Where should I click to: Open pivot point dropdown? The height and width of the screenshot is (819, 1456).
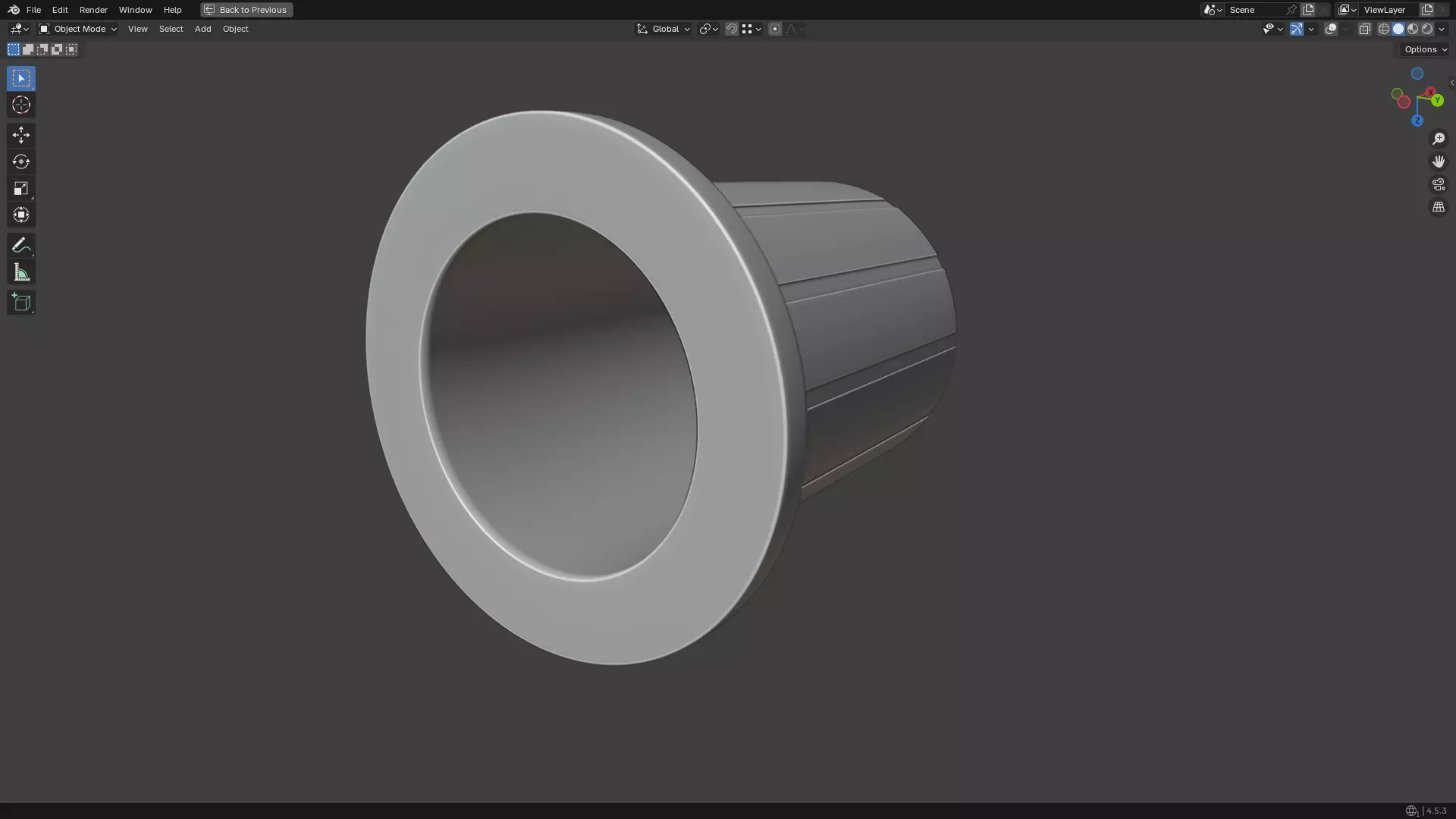pos(709,29)
